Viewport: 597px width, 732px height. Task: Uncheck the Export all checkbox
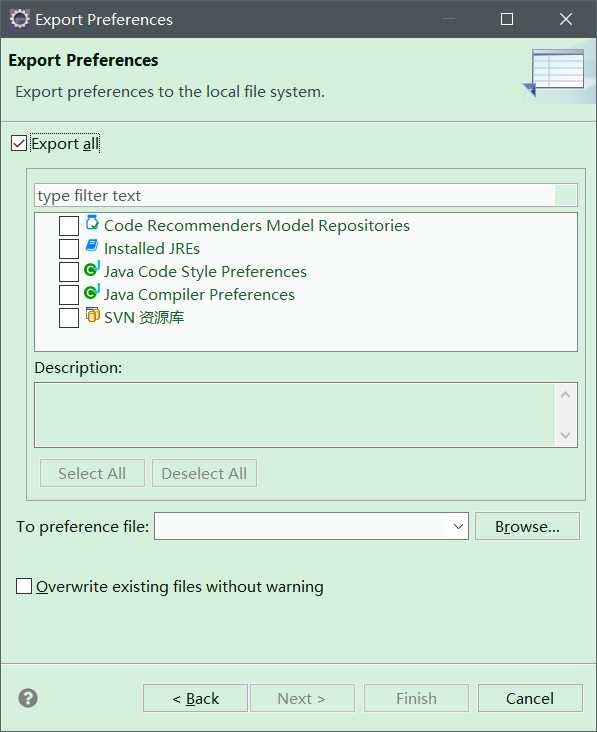19,143
